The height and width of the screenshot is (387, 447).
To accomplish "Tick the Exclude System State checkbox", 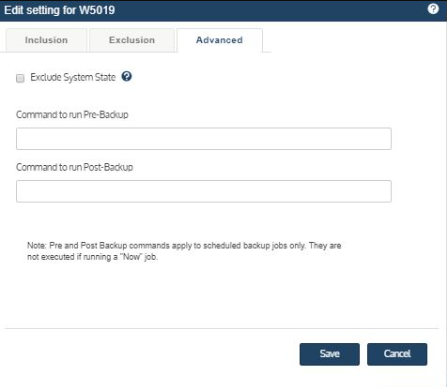I will pos(20,78).
